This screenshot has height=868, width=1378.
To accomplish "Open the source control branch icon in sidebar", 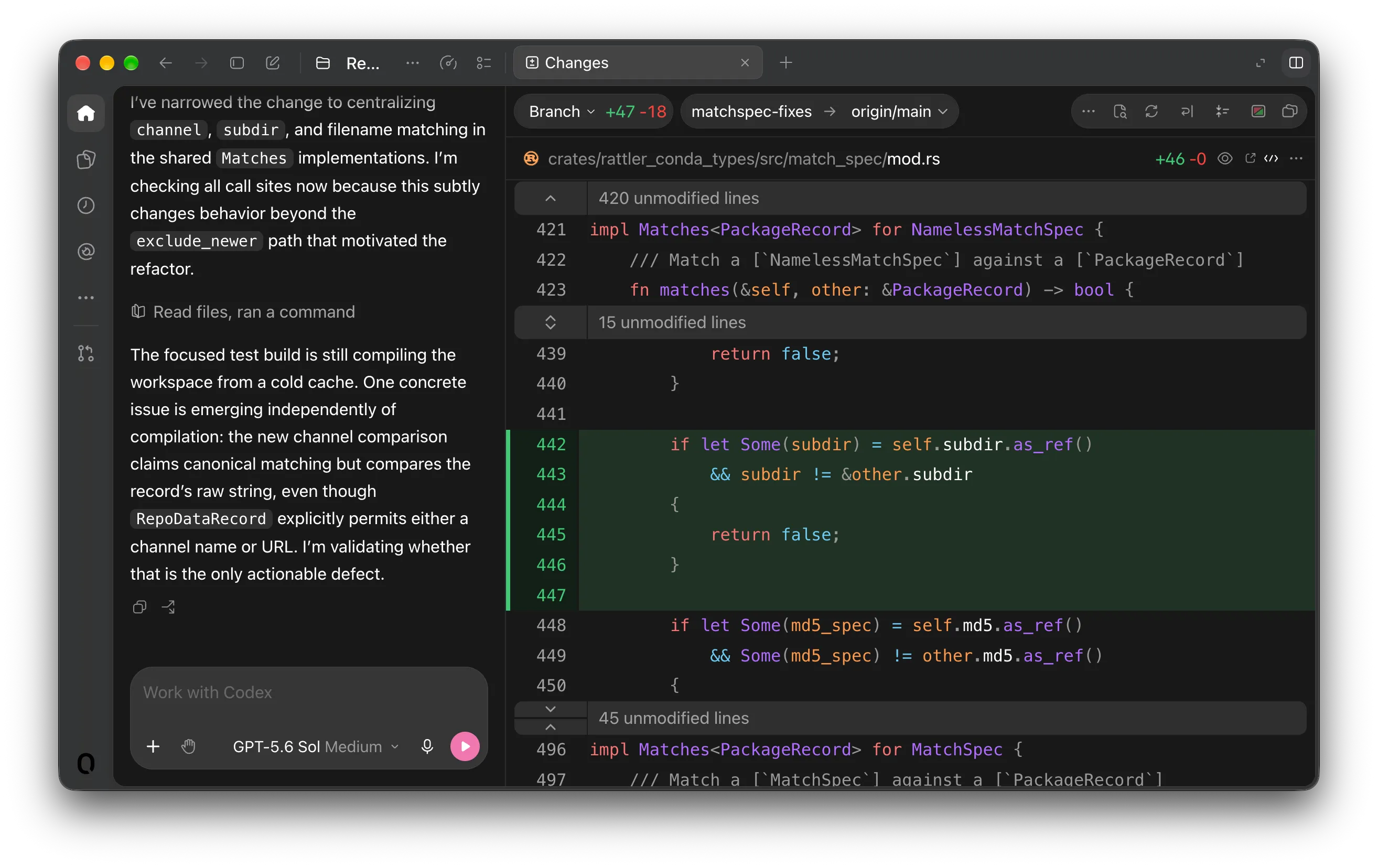I will pyautogui.click(x=86, y=353).
